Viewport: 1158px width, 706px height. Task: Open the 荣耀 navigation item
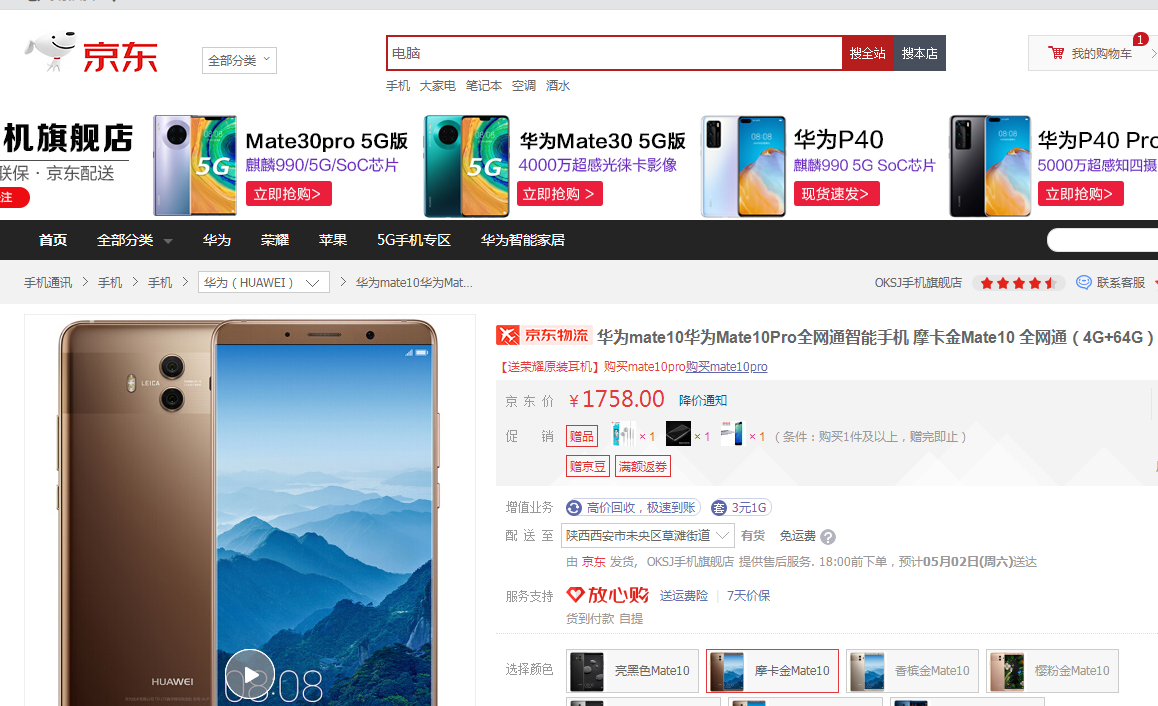[275, 240]
